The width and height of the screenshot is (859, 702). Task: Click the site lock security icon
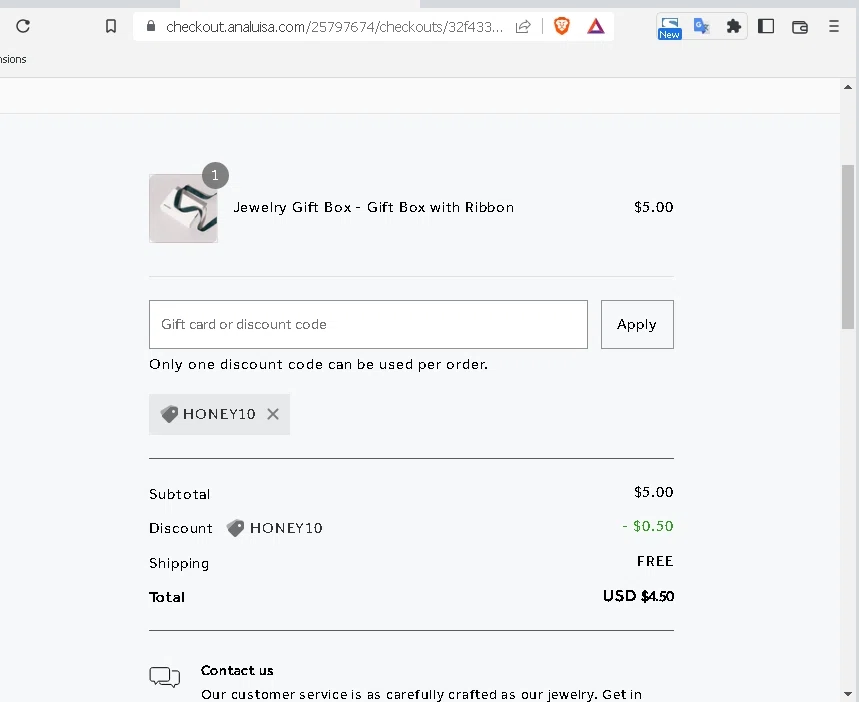click(x=152, y=27)
